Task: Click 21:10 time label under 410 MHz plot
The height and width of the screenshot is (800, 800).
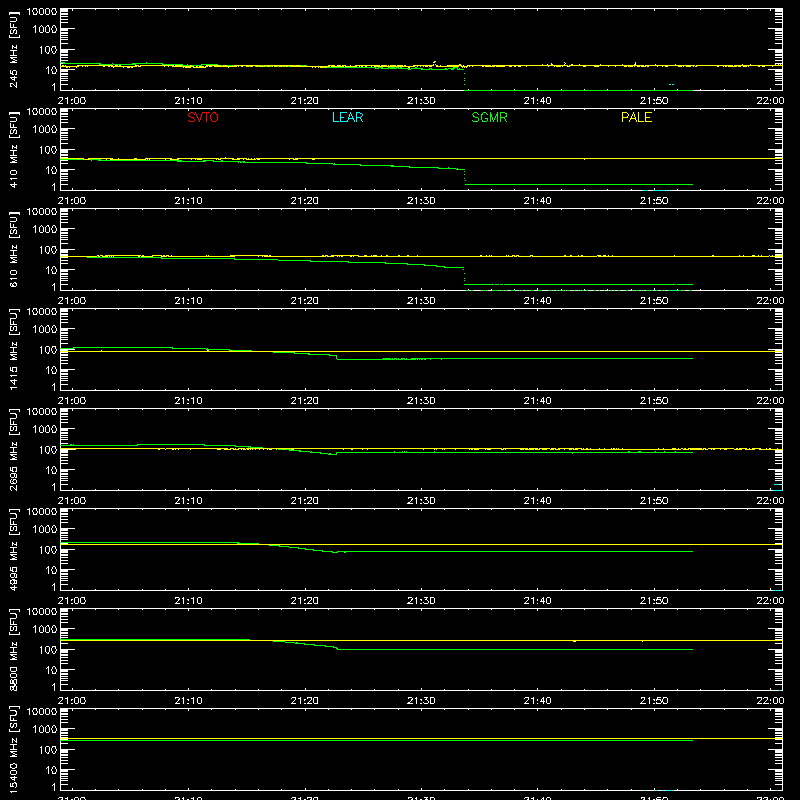Action: 188,201
